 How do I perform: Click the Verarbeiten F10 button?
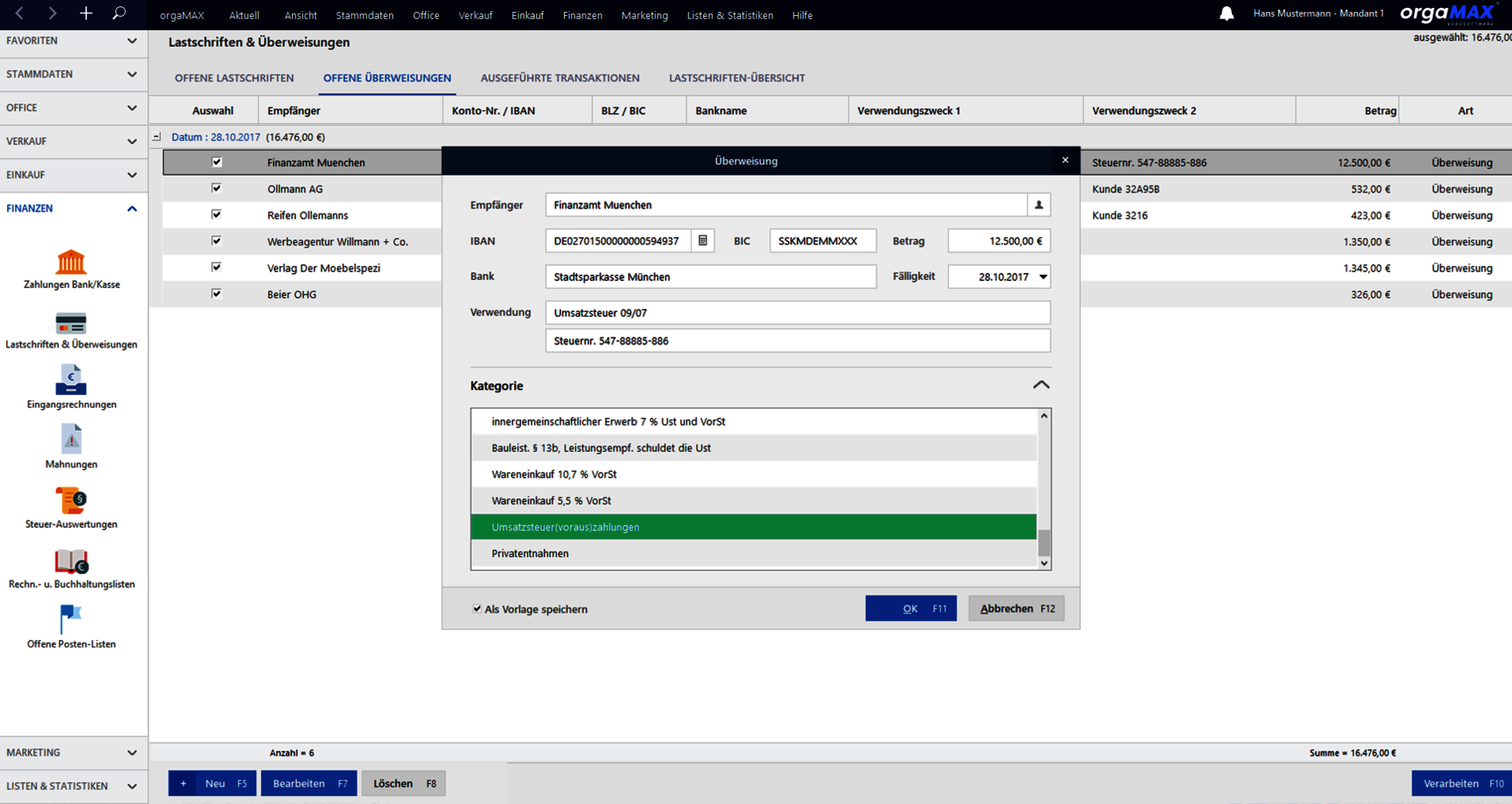pos(1462,783)
